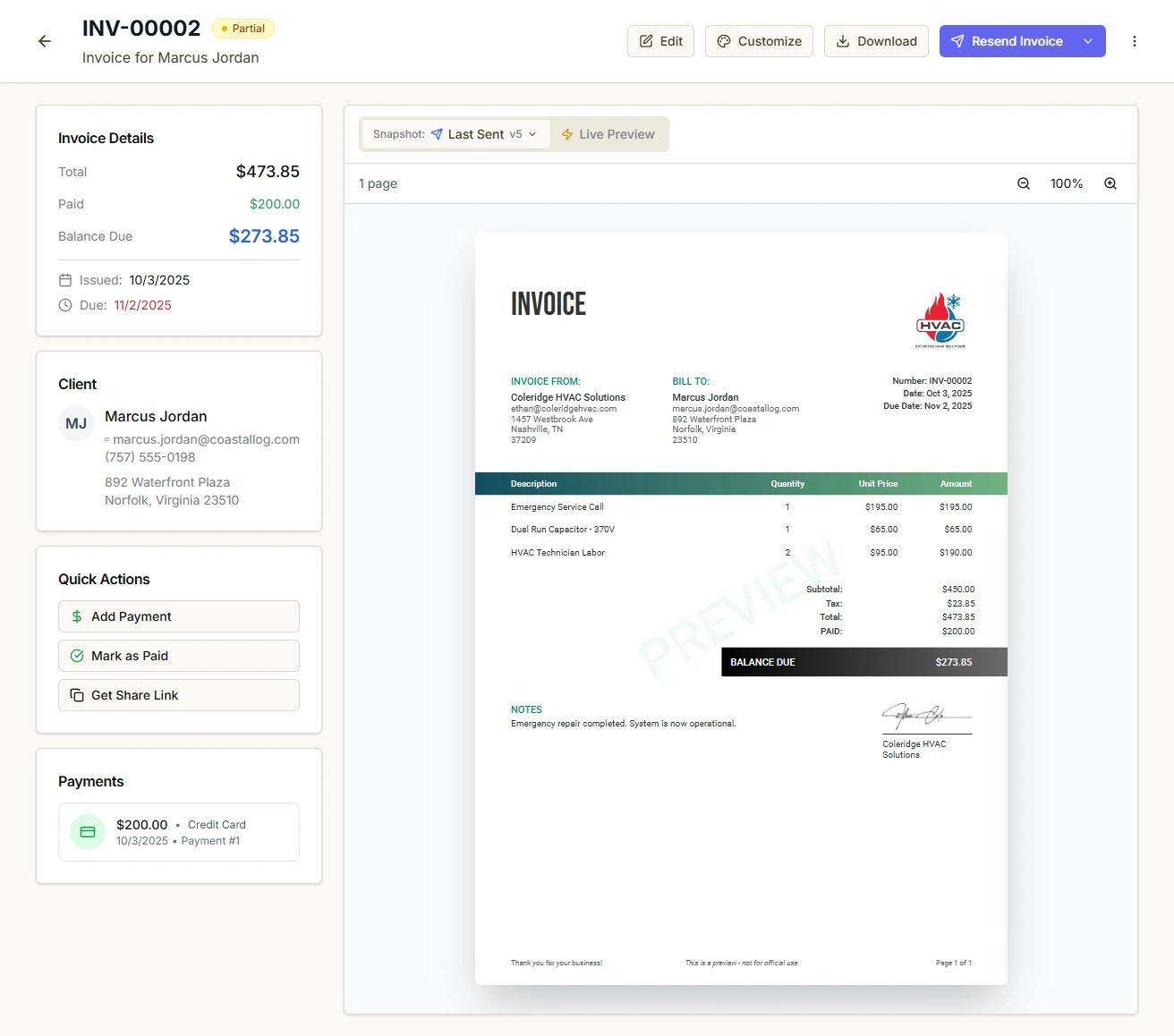This screenshot has height=1036, width=1174.
Task: Select the pencil icon on the Edit button
Action: coord(646,40)
